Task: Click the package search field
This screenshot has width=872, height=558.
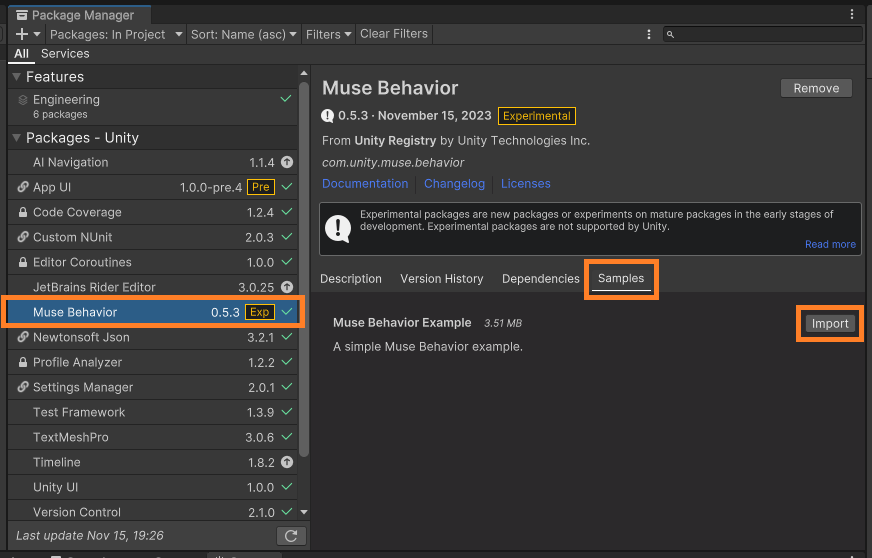Action: click(x=765, y=34)
